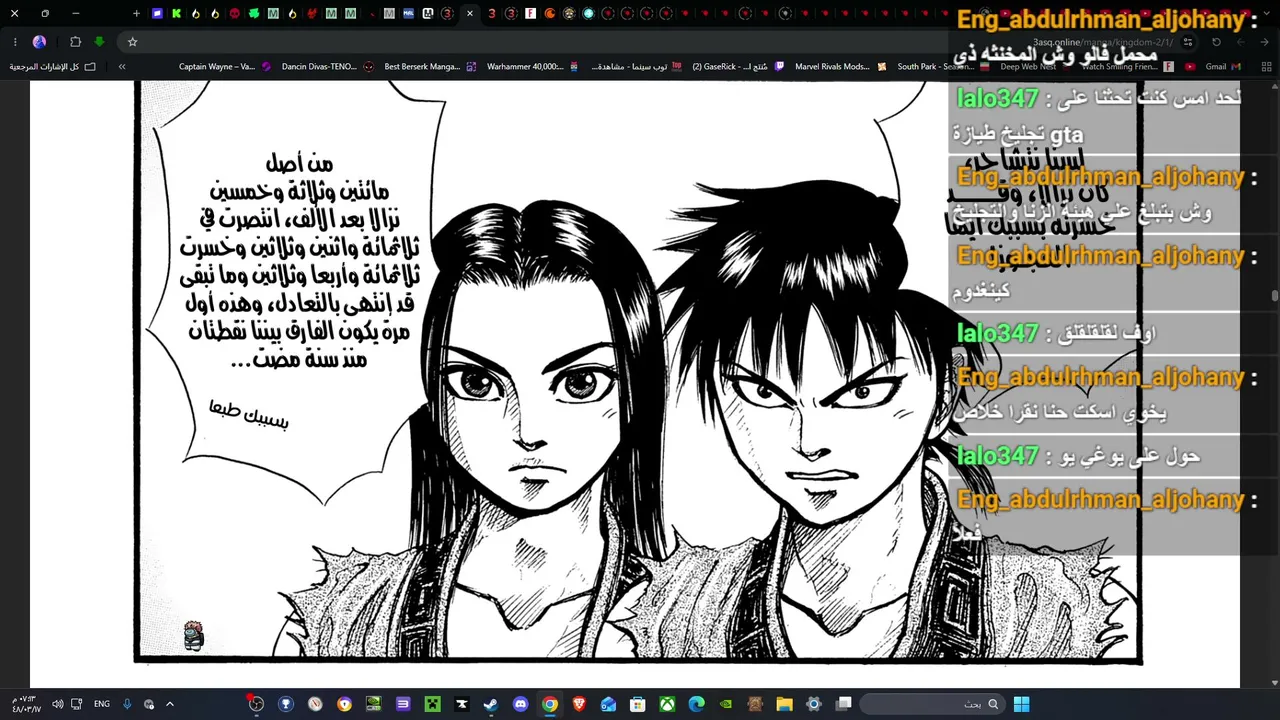This screenshot has width=1280, height=720.
Task: Open the Extensions puzzle-piece menu
Action: coord(75,42)
